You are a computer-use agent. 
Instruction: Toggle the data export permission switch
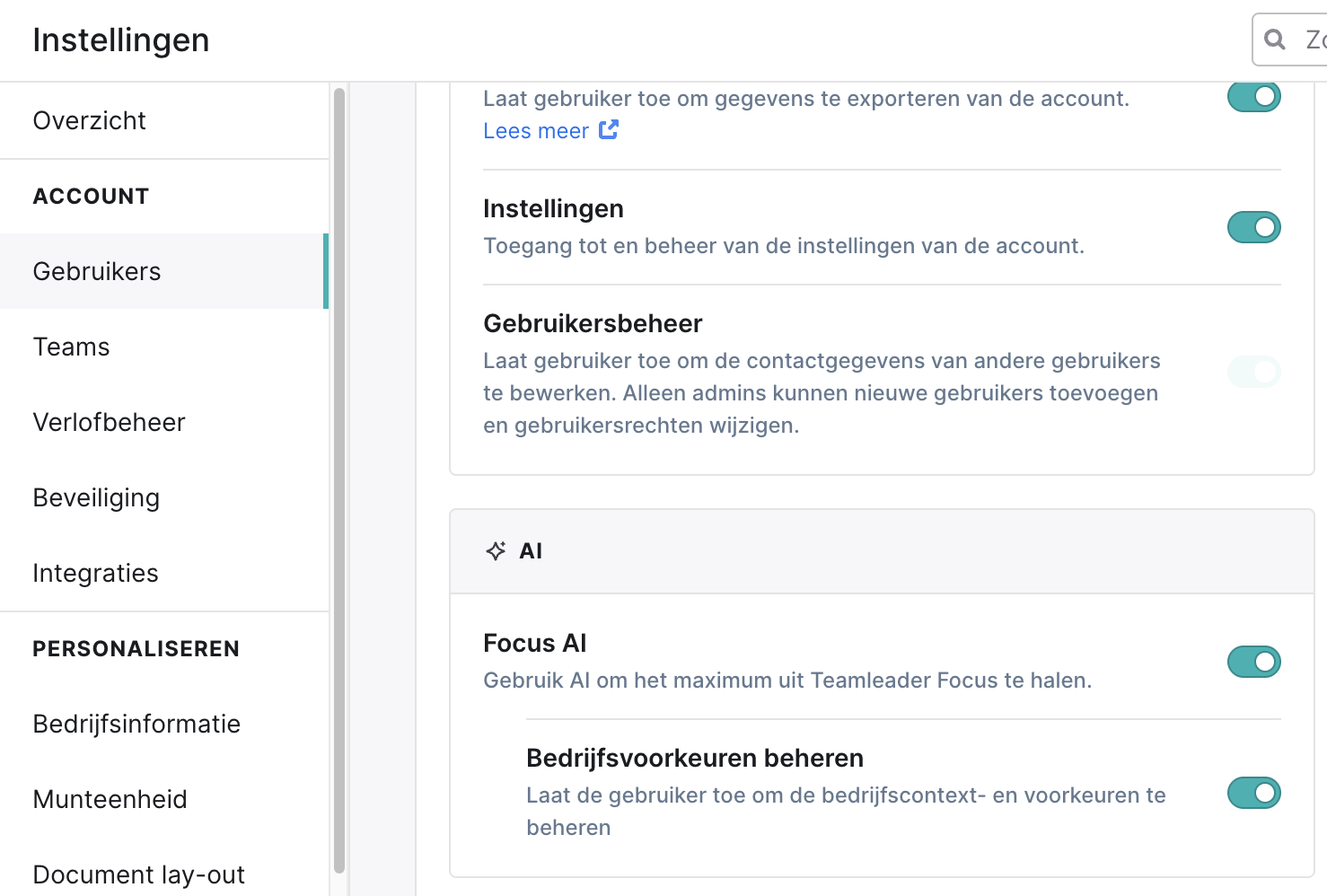pyautogui.click(x=1254, y=96)
